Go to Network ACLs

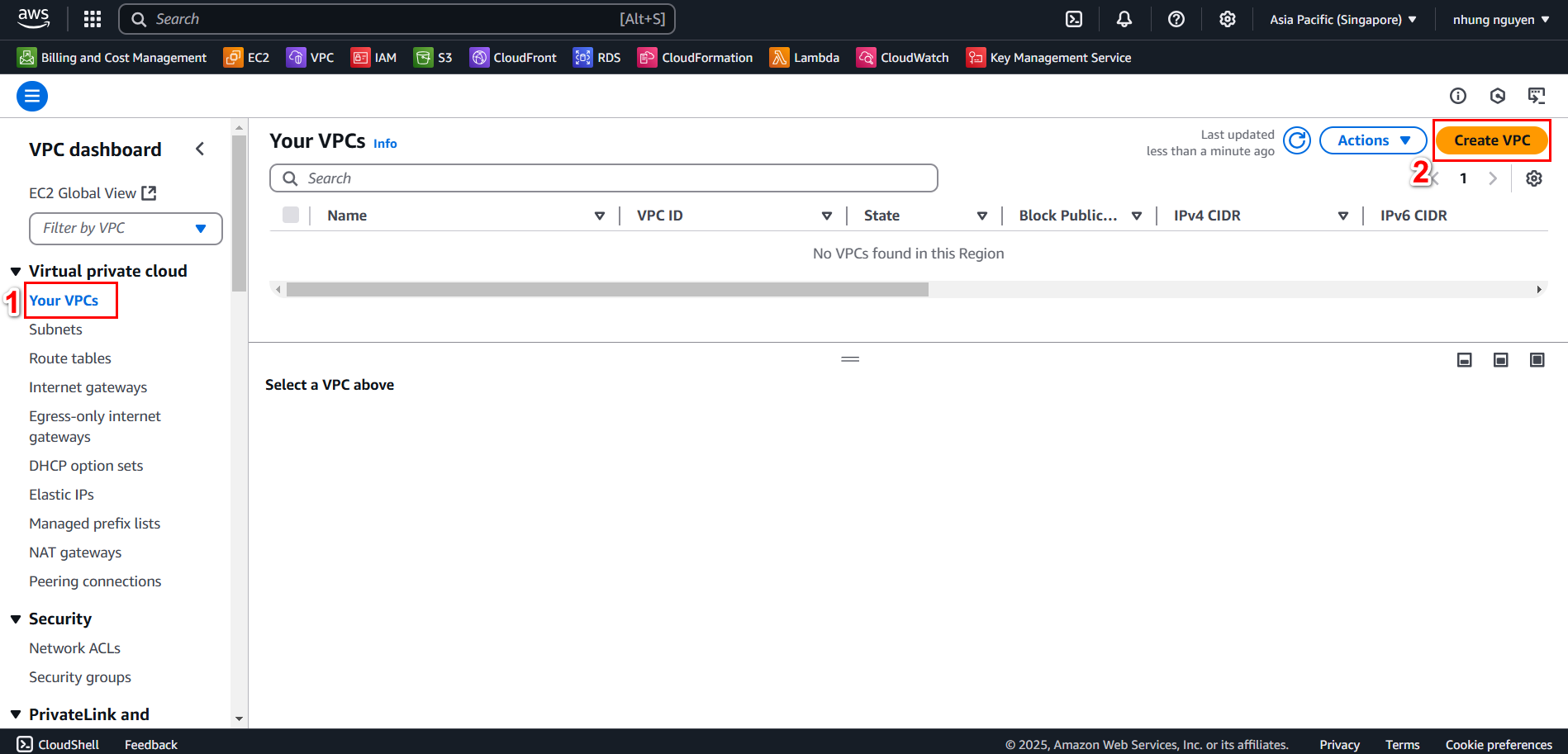tap(75, 648)
